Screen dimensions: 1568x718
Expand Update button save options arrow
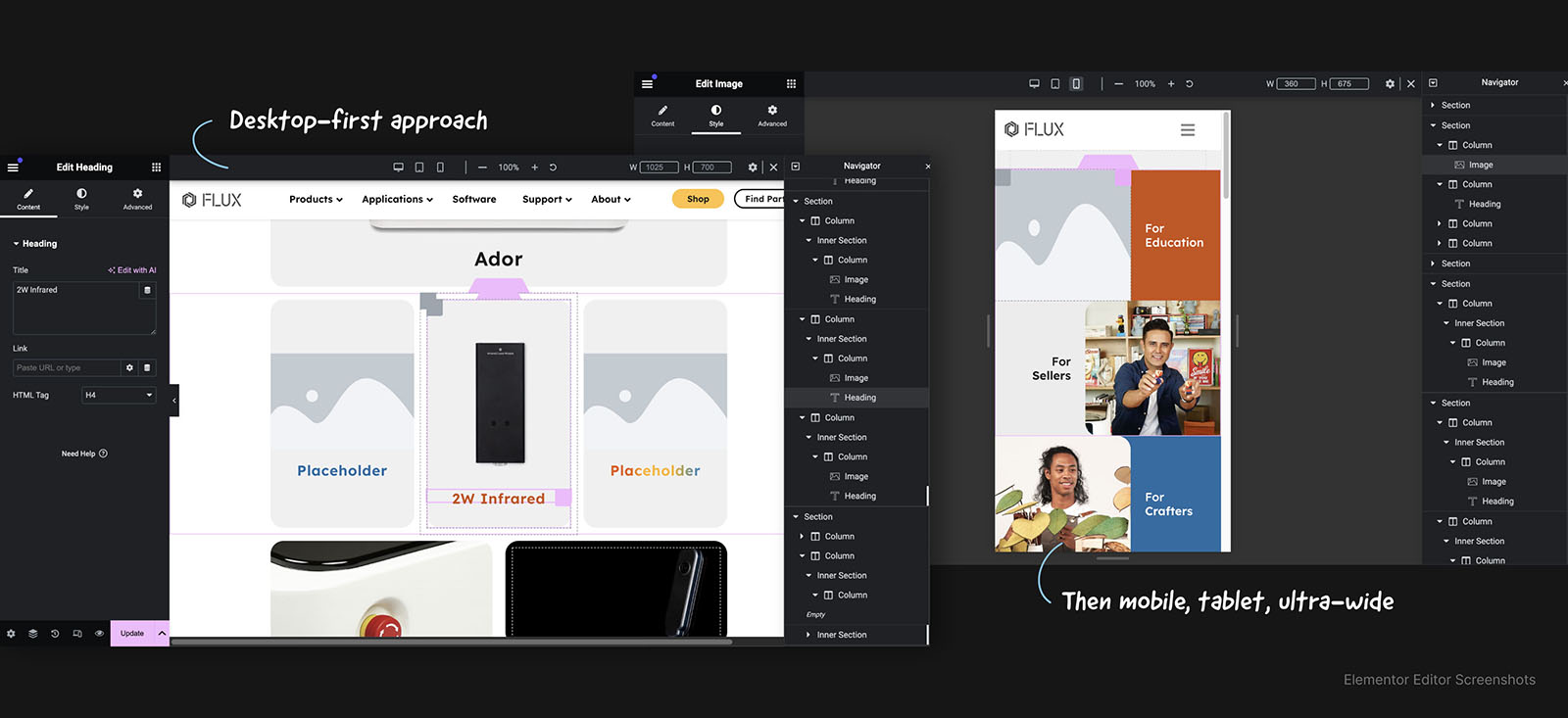162,634
